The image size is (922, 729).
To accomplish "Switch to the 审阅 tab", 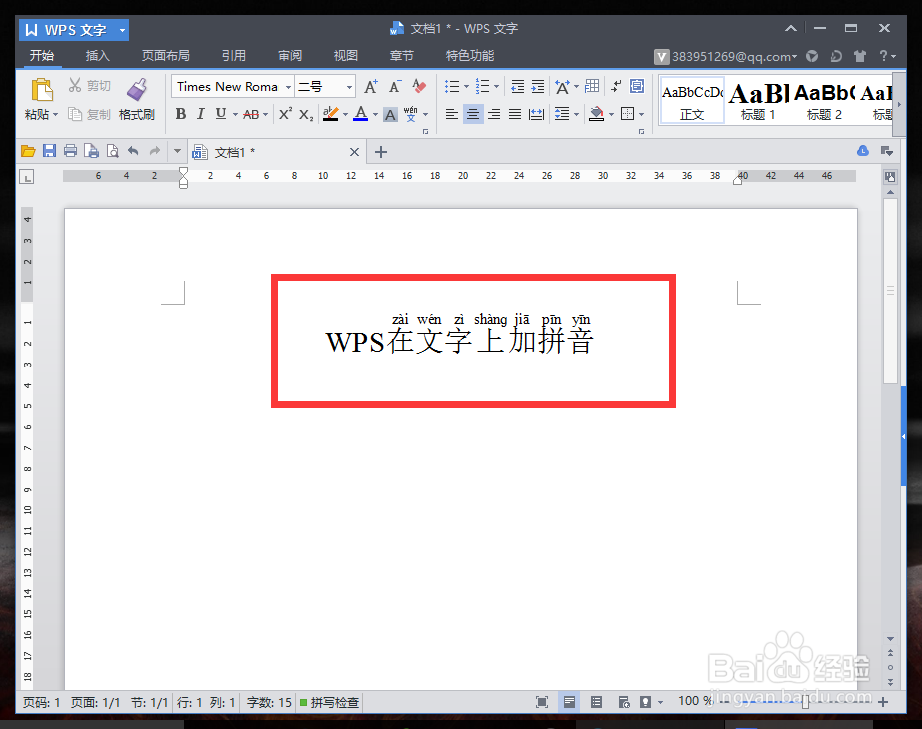I will pyautogui.click(x=290, y=56).
